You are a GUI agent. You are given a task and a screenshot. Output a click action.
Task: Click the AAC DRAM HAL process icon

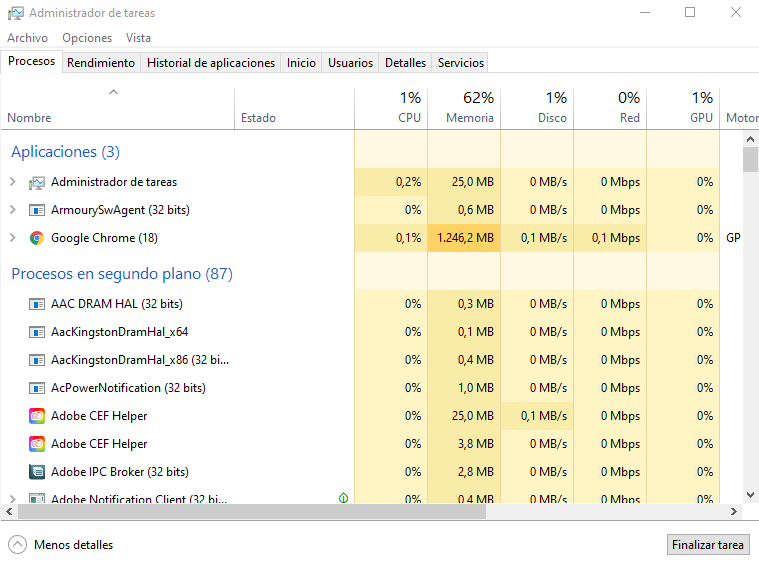[37, 304]
